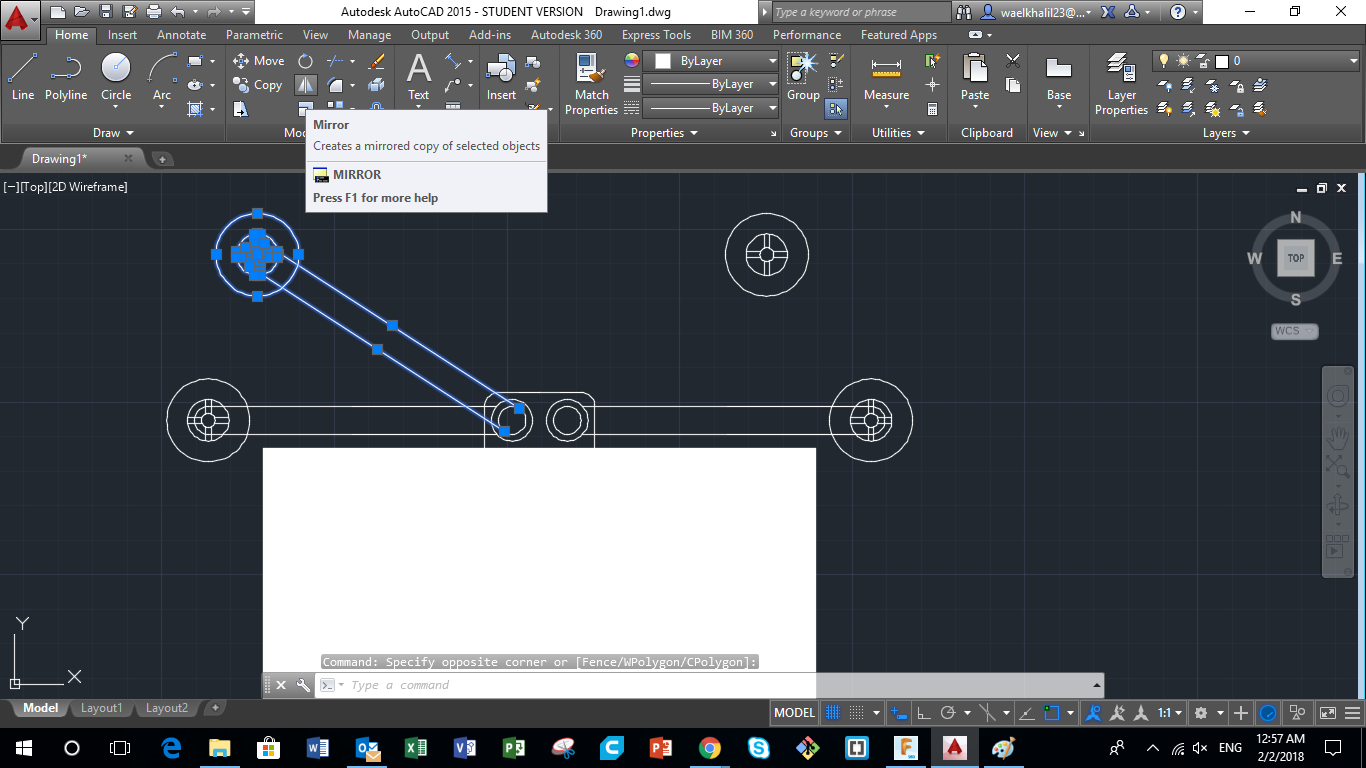Click the Mirror tool icon
This screenshot has height=768, width=1366.
(306, 85)
